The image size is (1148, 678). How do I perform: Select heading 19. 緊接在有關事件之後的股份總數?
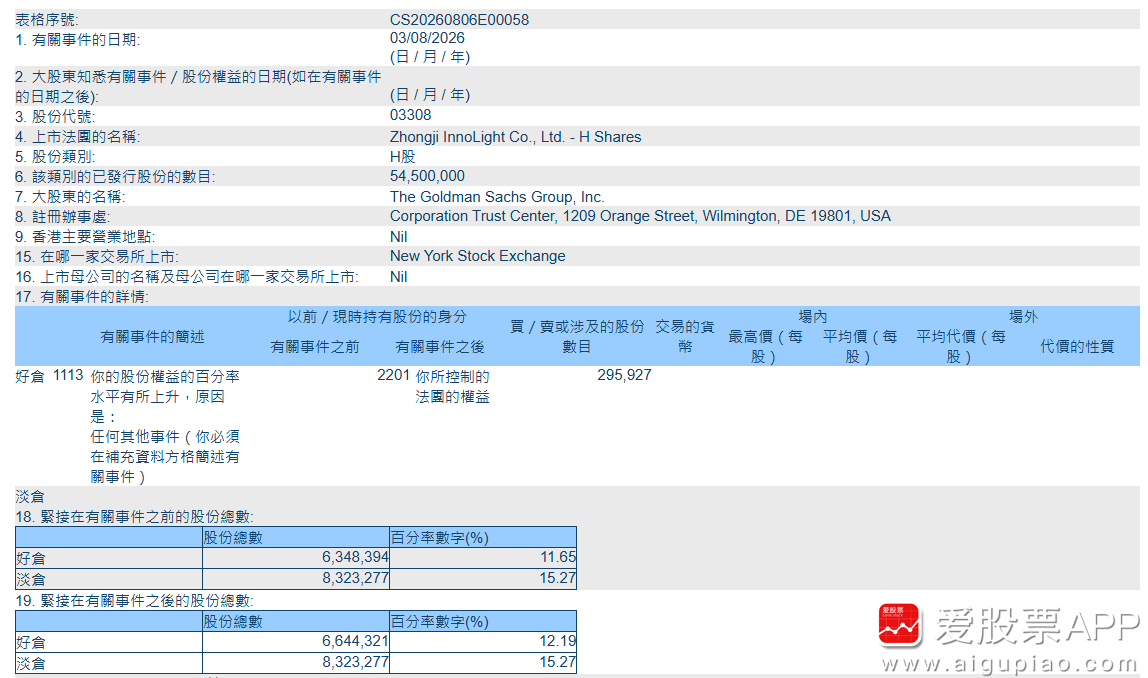click(x=135, y=601)
